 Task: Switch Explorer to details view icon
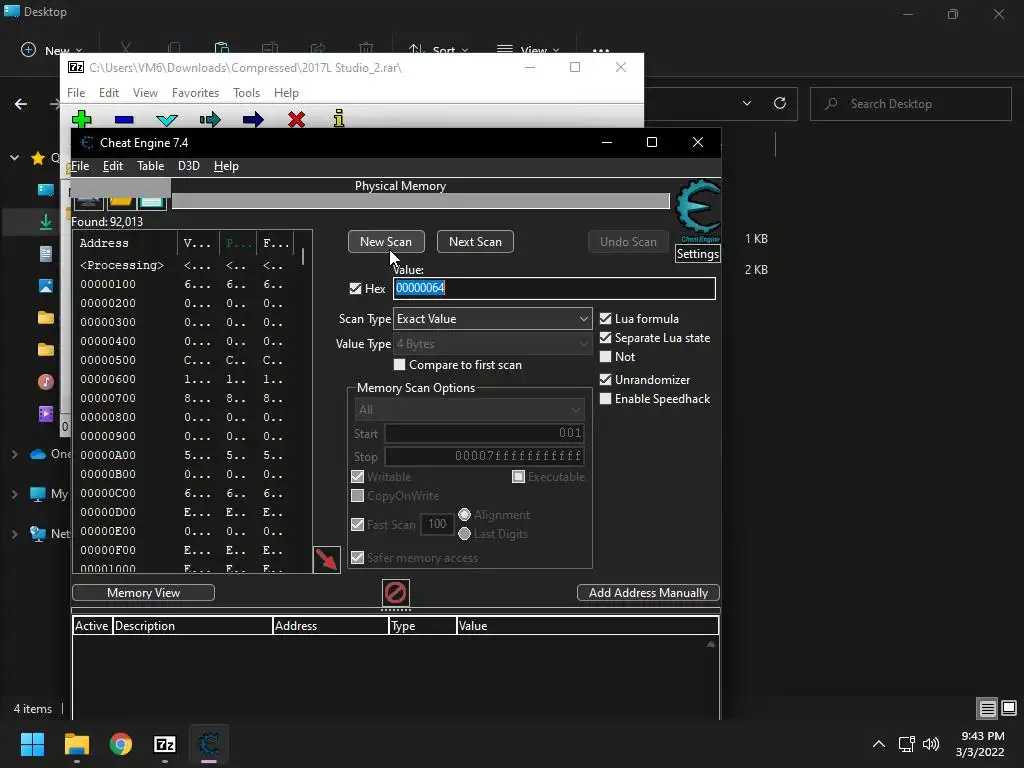click(x=987, y=708)
